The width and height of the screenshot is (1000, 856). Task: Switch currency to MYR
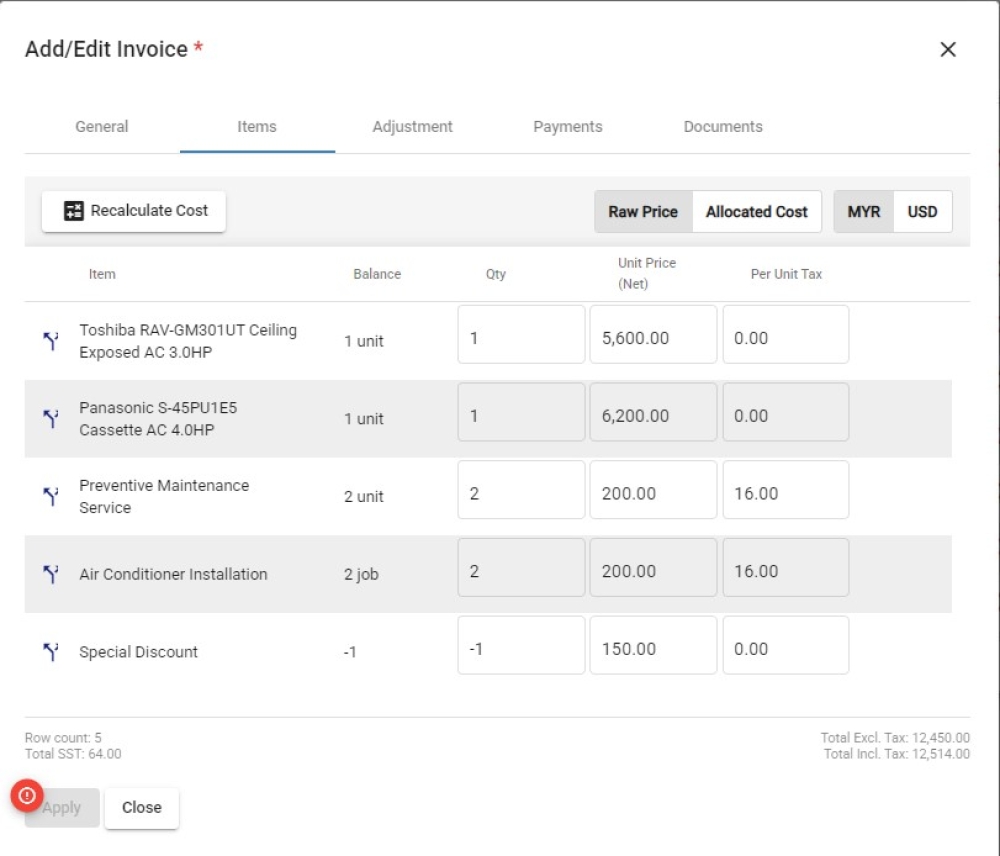864,212
